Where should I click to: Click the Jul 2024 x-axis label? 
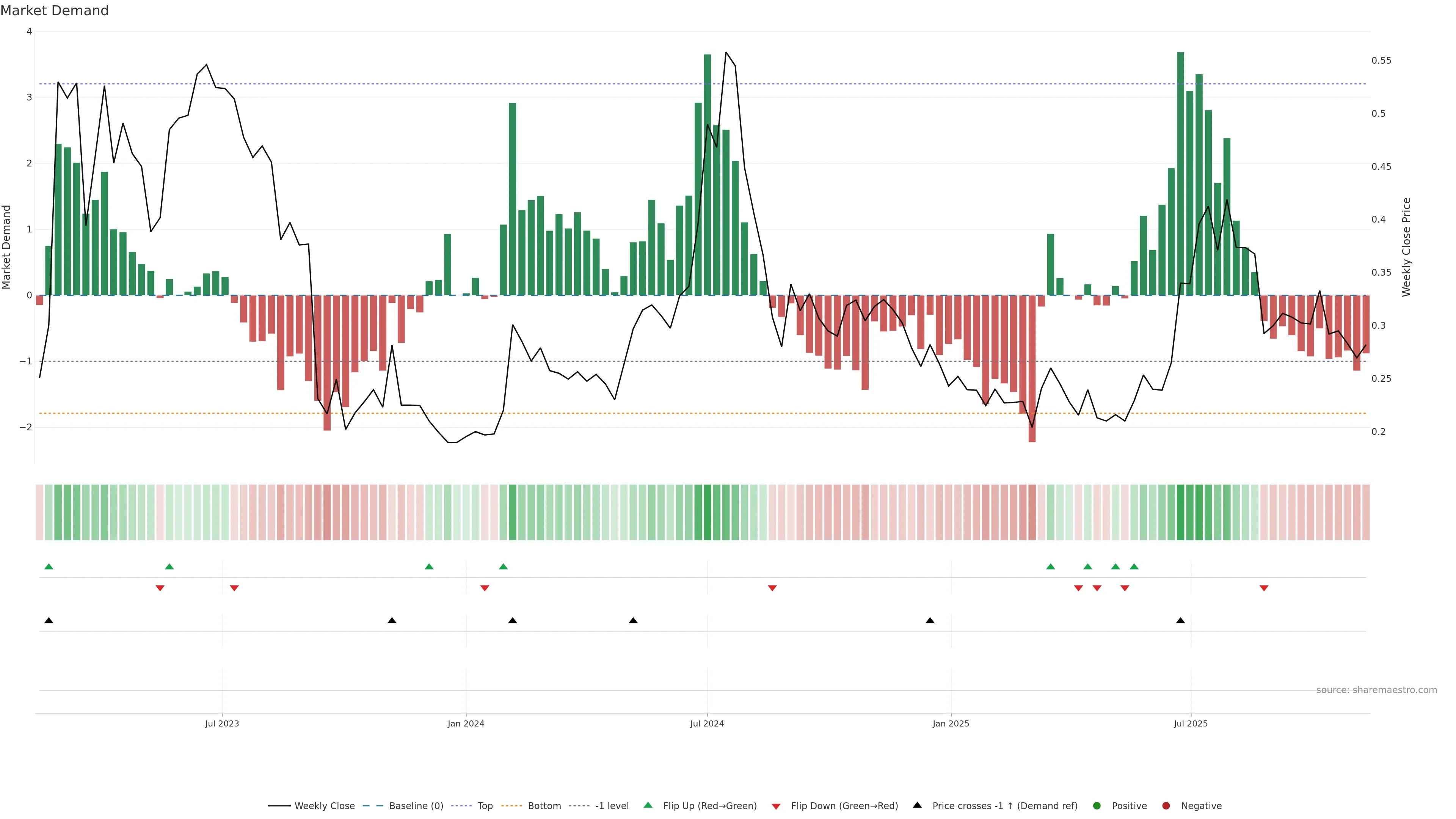click(x=707, y=724)
